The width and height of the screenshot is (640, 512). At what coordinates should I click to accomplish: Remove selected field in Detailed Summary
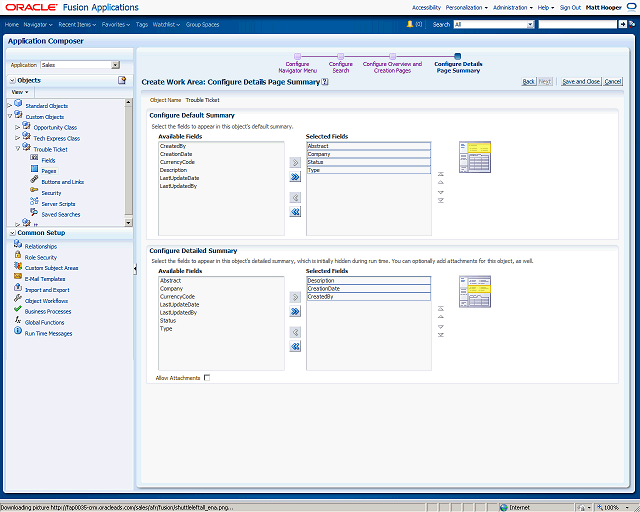(295, 332)
